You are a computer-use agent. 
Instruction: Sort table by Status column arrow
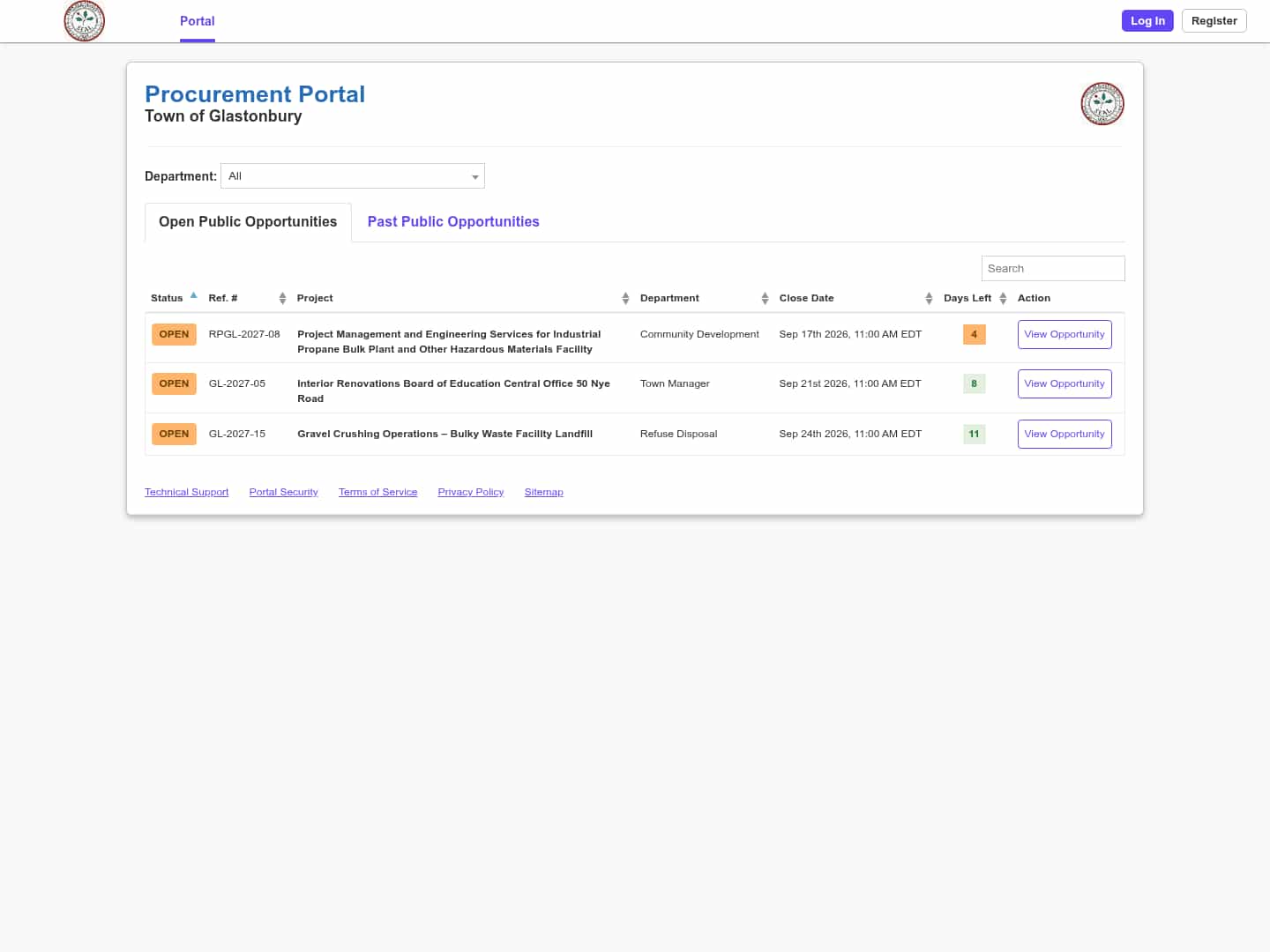click(x=193, y=296)
